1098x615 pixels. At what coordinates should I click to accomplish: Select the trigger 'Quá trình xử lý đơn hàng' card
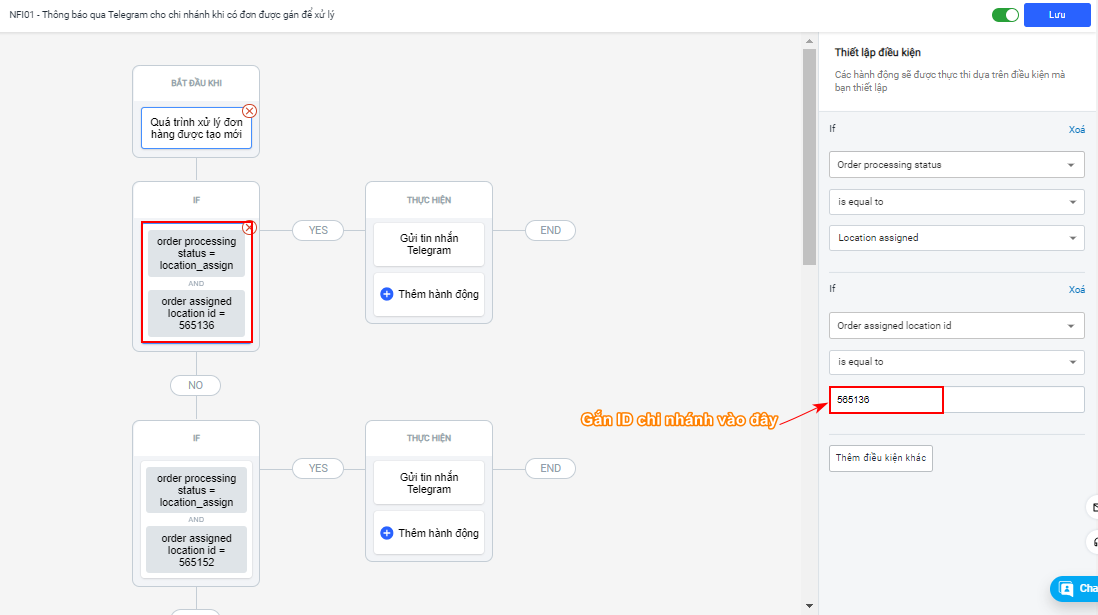pos(196,128)
